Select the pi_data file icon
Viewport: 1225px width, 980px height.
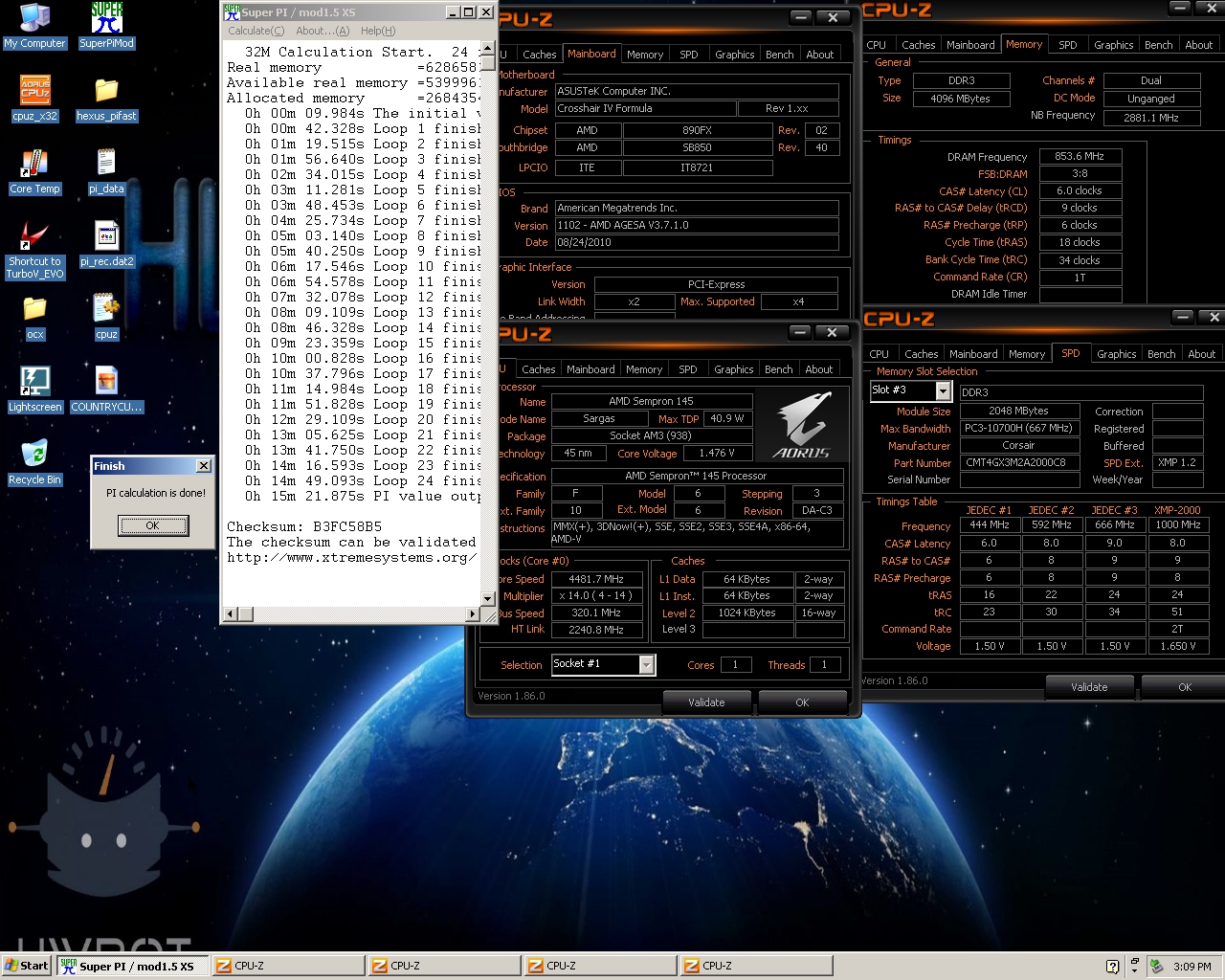(106, 171)
